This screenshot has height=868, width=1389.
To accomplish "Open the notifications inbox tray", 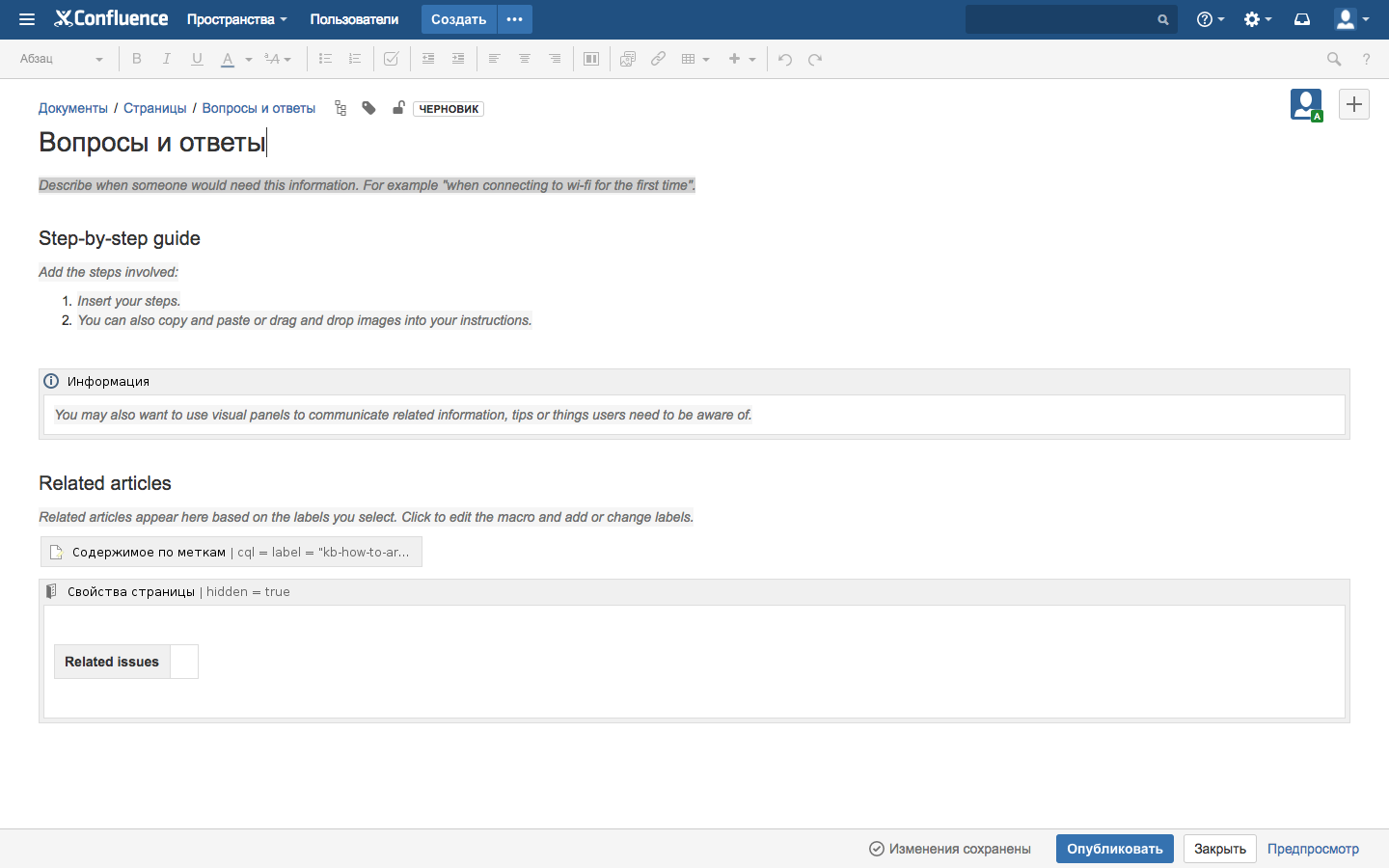I will [1302, 19].
